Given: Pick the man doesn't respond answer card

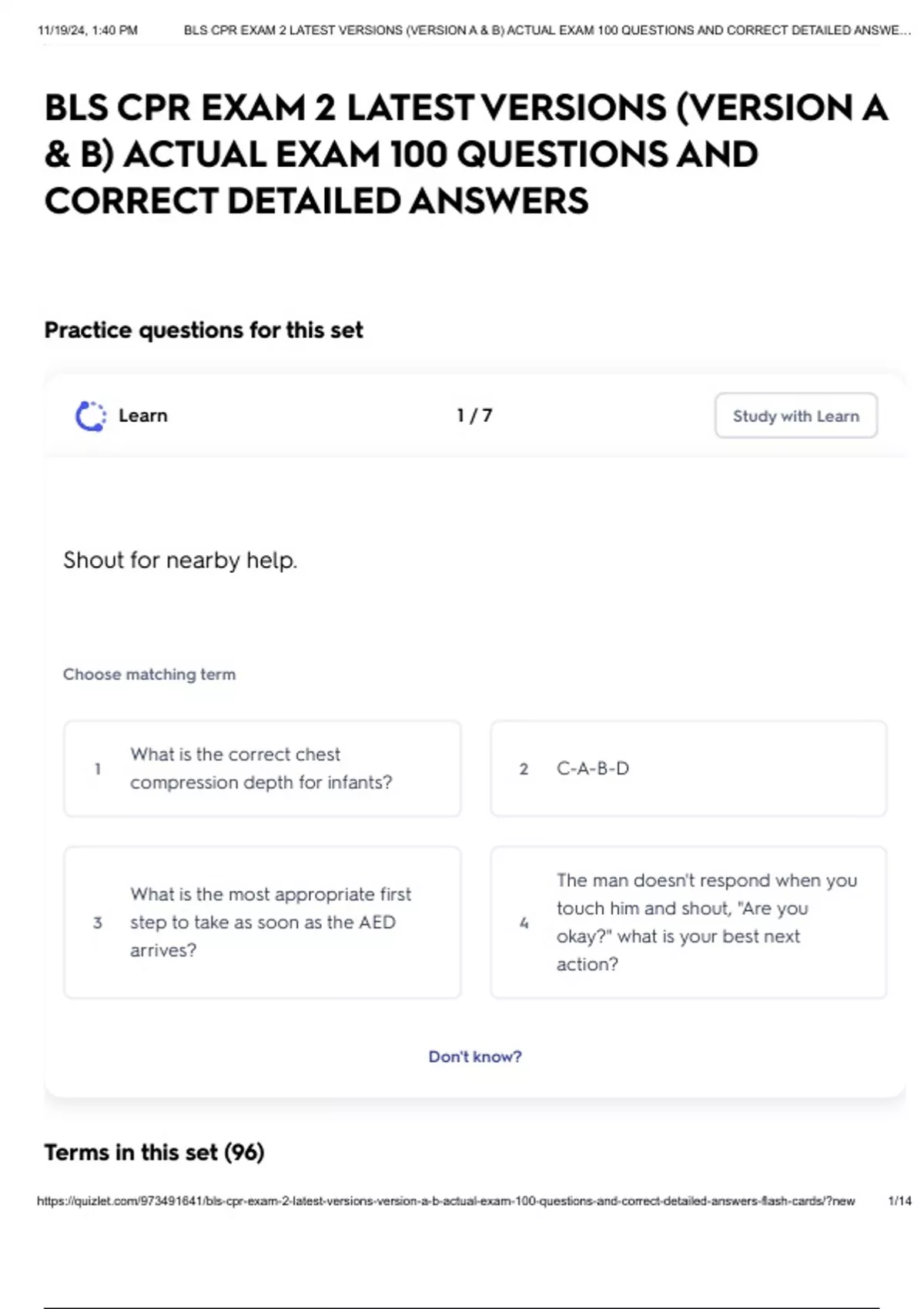Looking at the screenshot, I should [x=688, y=922].
